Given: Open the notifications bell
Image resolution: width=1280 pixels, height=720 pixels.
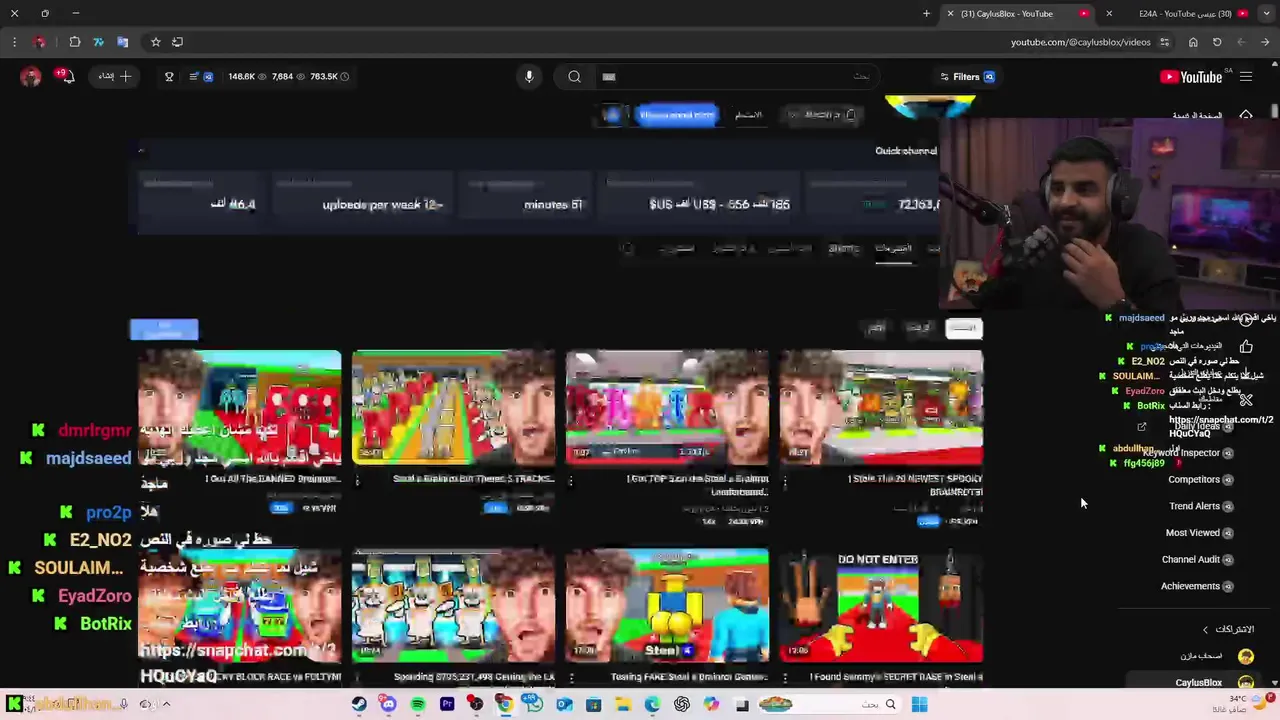Looking at the screenshot, I should [66, 76].
